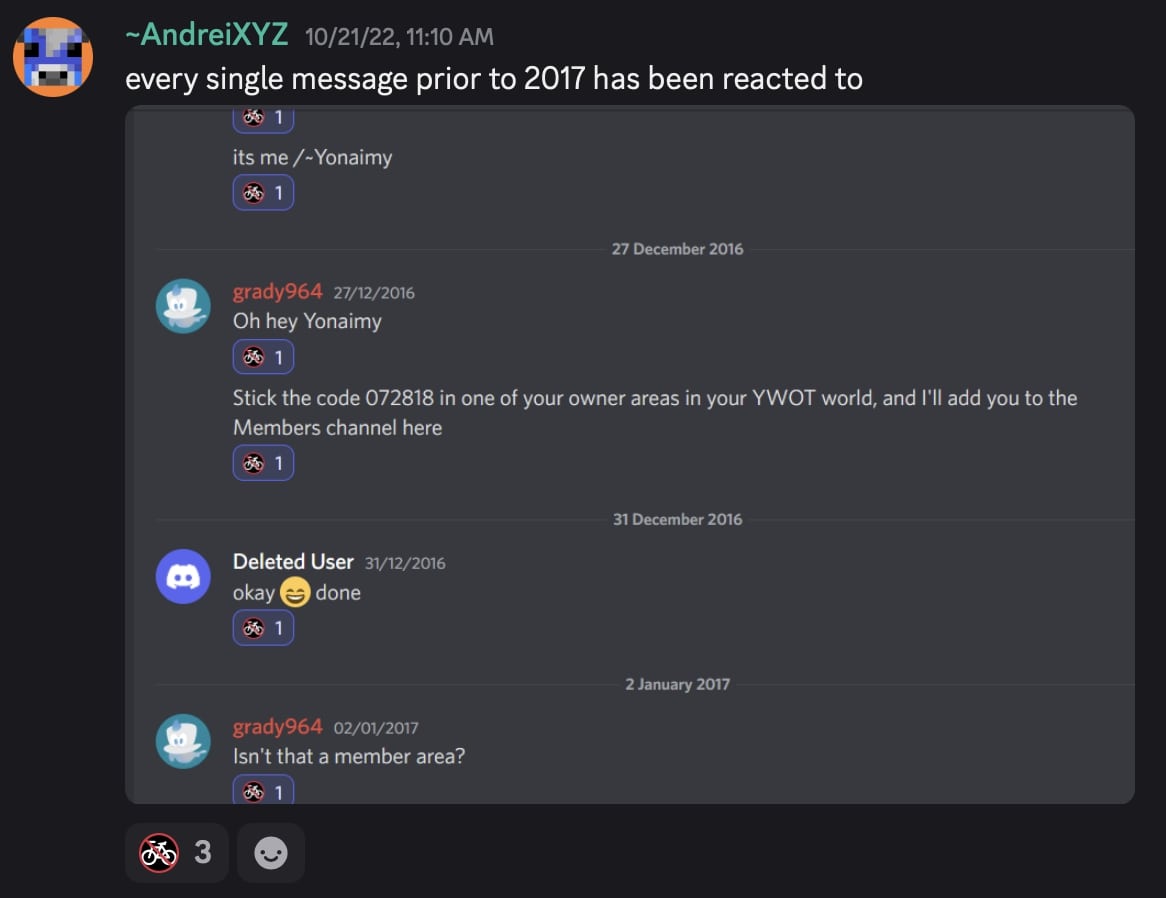Click reaction under "Isn't that a member area?"
The width and height of the screenshot is (1166, 898).
point(263,791)
